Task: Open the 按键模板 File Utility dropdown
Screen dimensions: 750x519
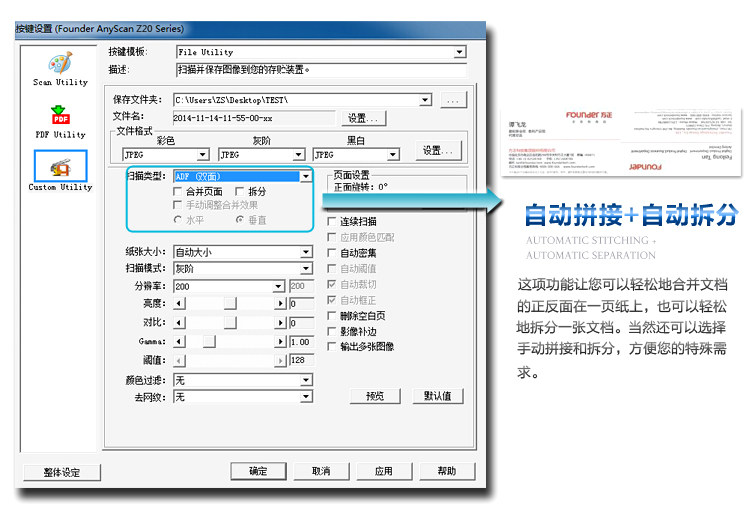Action: [x=460, y=52]
